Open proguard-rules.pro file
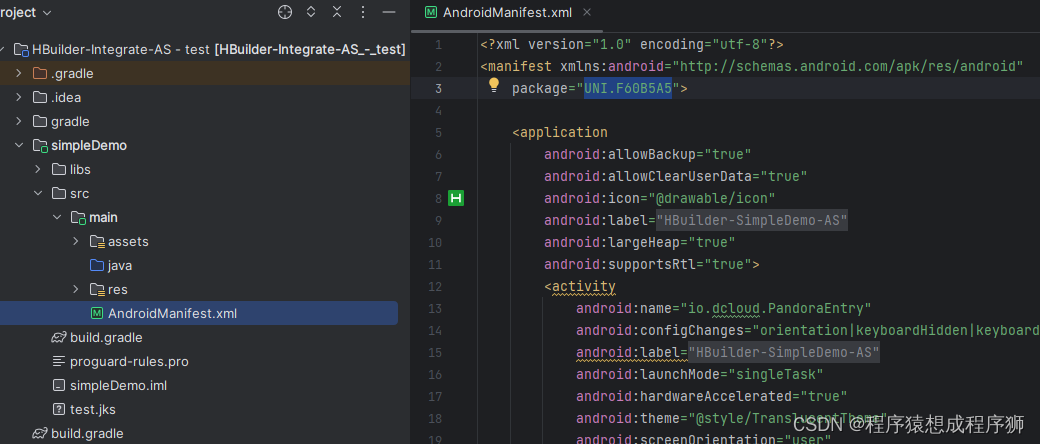The height and width of the screenshot is (444, 1040). [x=129, y=361]
